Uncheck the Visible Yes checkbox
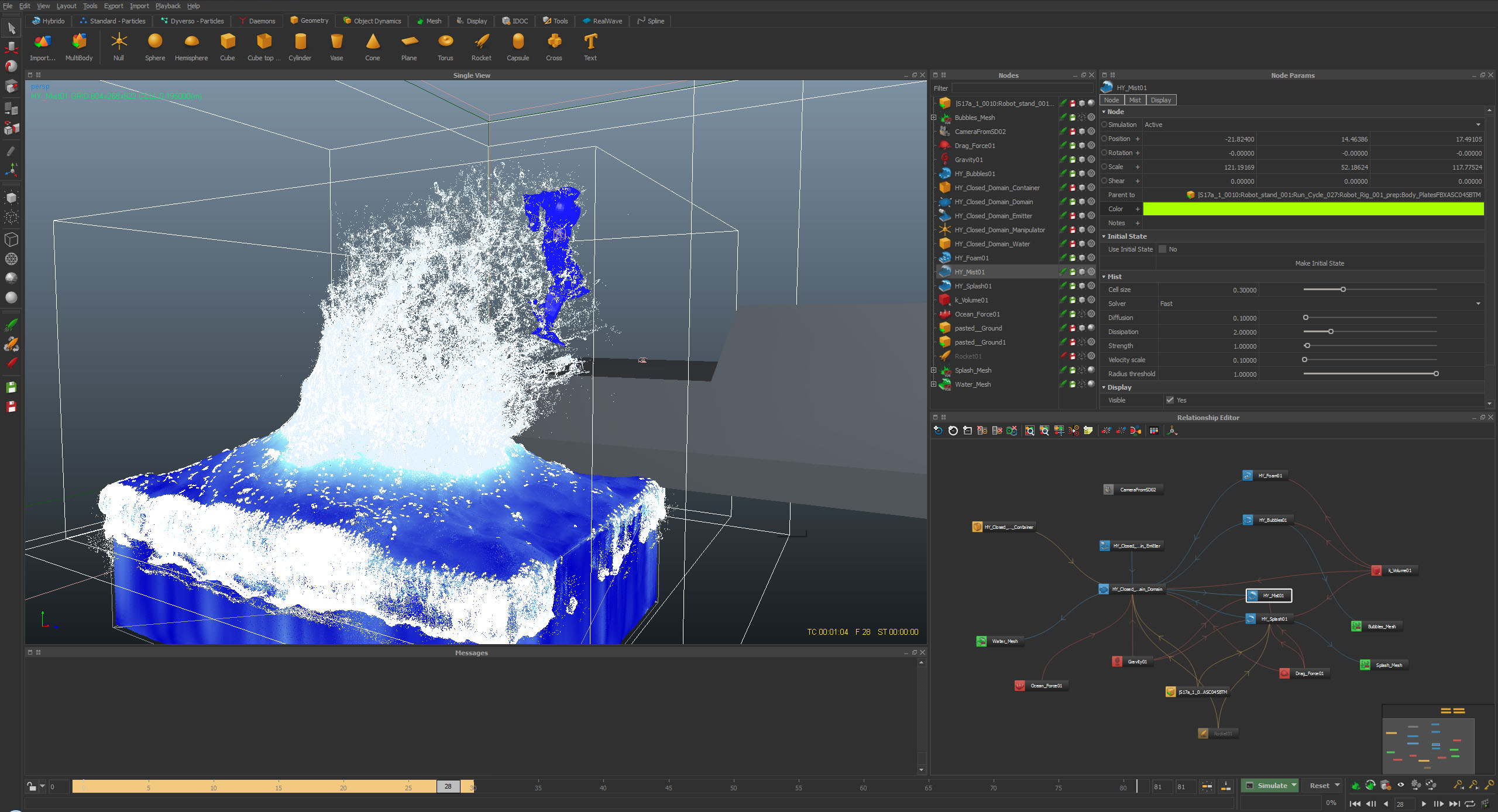 point(1170,400)
